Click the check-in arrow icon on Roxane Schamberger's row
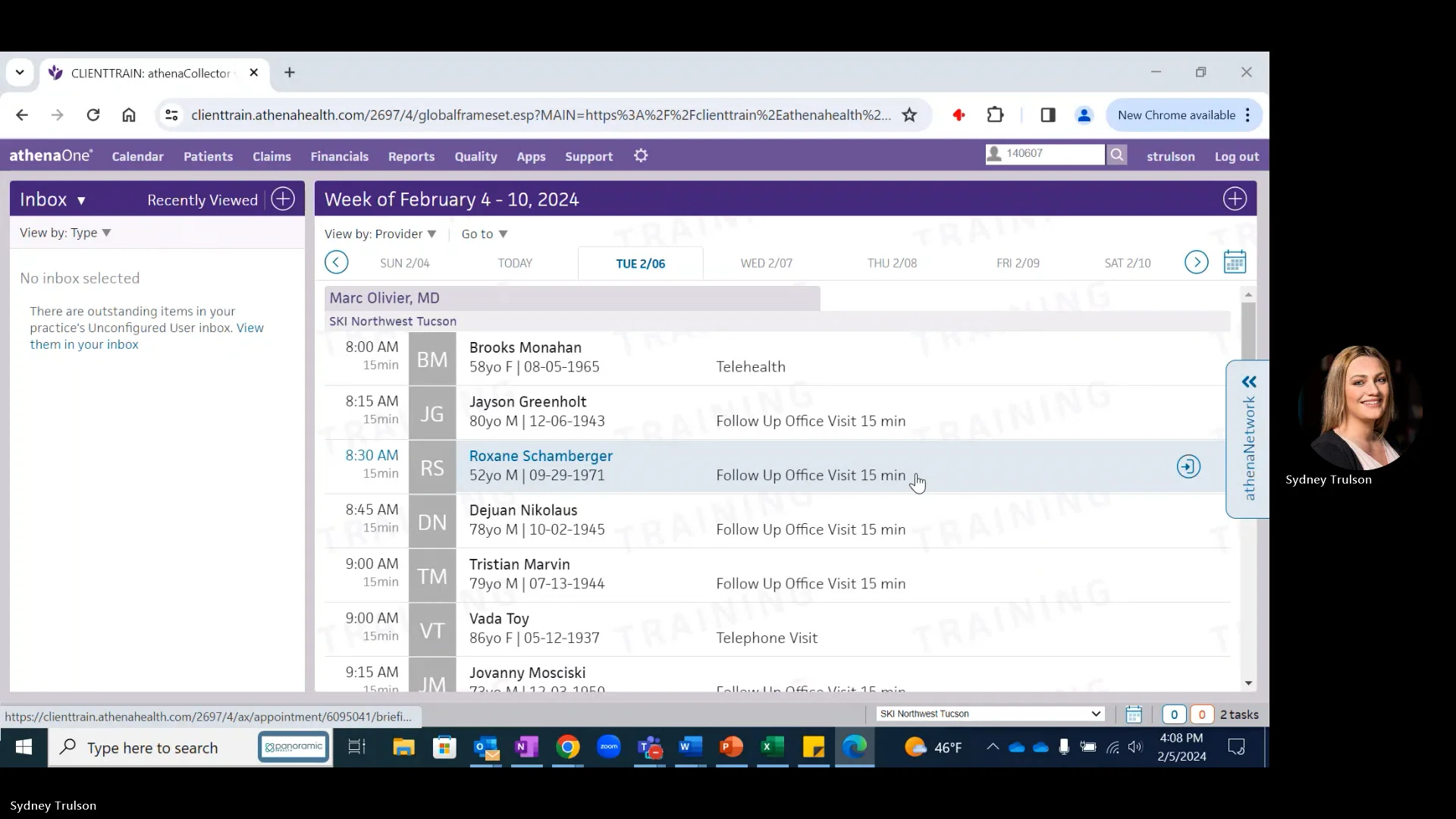 (x=1188, y=467)
